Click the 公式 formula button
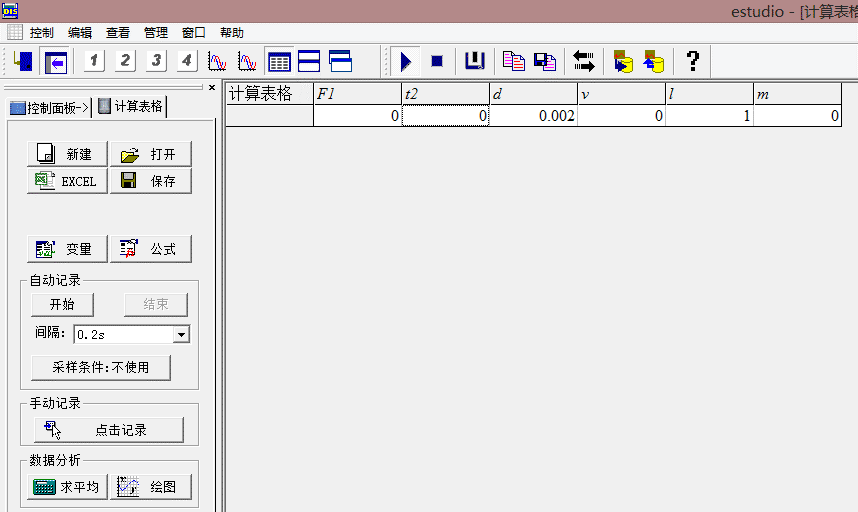Screen dimensions: 858x512 click(150, 249)
